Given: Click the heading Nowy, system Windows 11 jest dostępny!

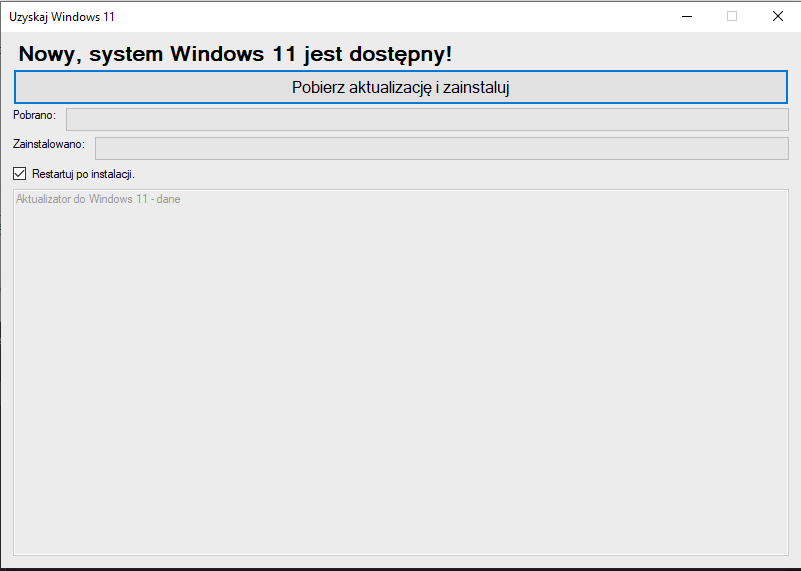Looking at the screenshot, I should pos(235,54).
